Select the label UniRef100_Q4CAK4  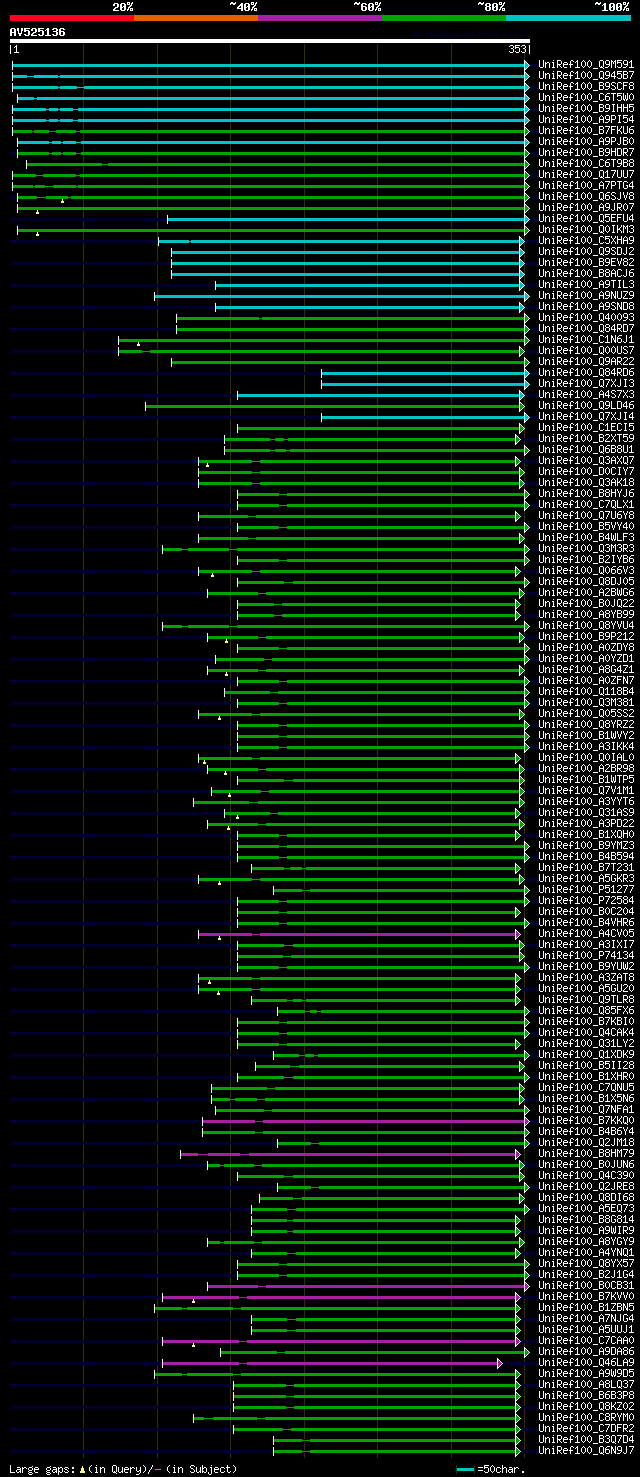click(x=586, y=1033)
